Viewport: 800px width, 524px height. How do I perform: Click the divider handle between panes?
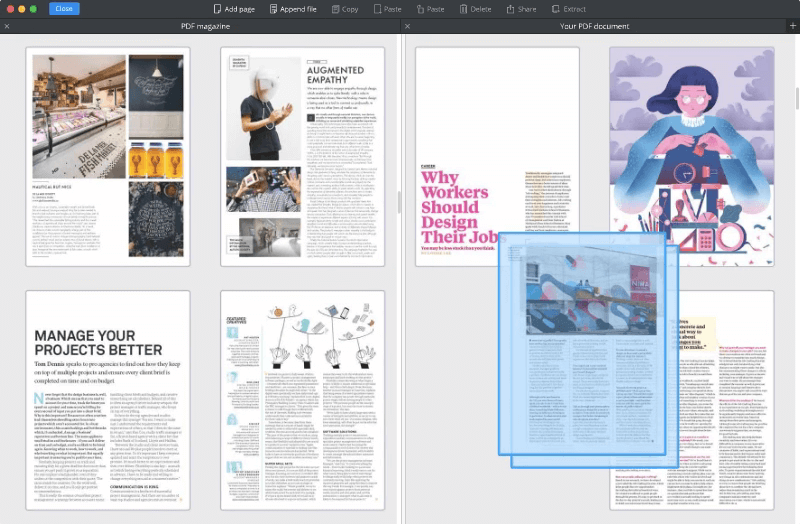[400, 200]
